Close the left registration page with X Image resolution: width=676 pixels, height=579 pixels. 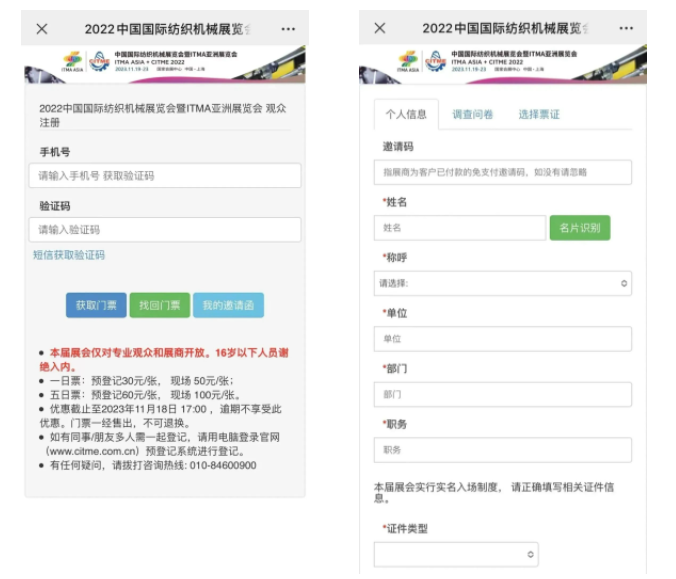click(42, 29)
